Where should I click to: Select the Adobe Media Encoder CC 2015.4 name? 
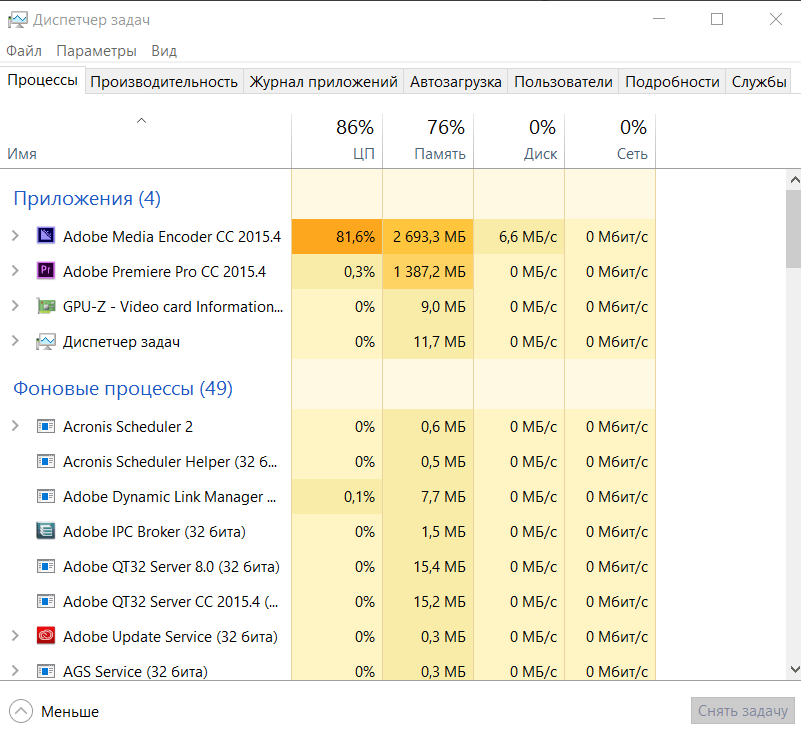172,237
